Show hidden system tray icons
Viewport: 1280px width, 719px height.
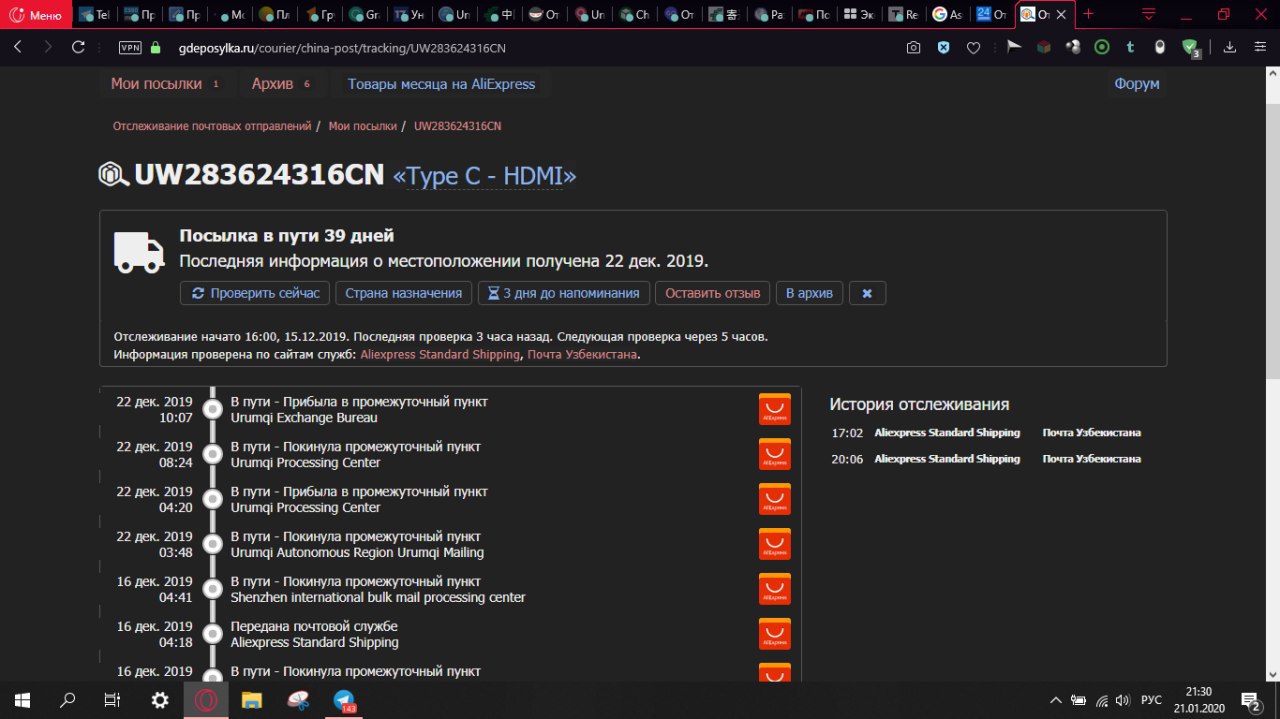click(x=1055, y=701)
